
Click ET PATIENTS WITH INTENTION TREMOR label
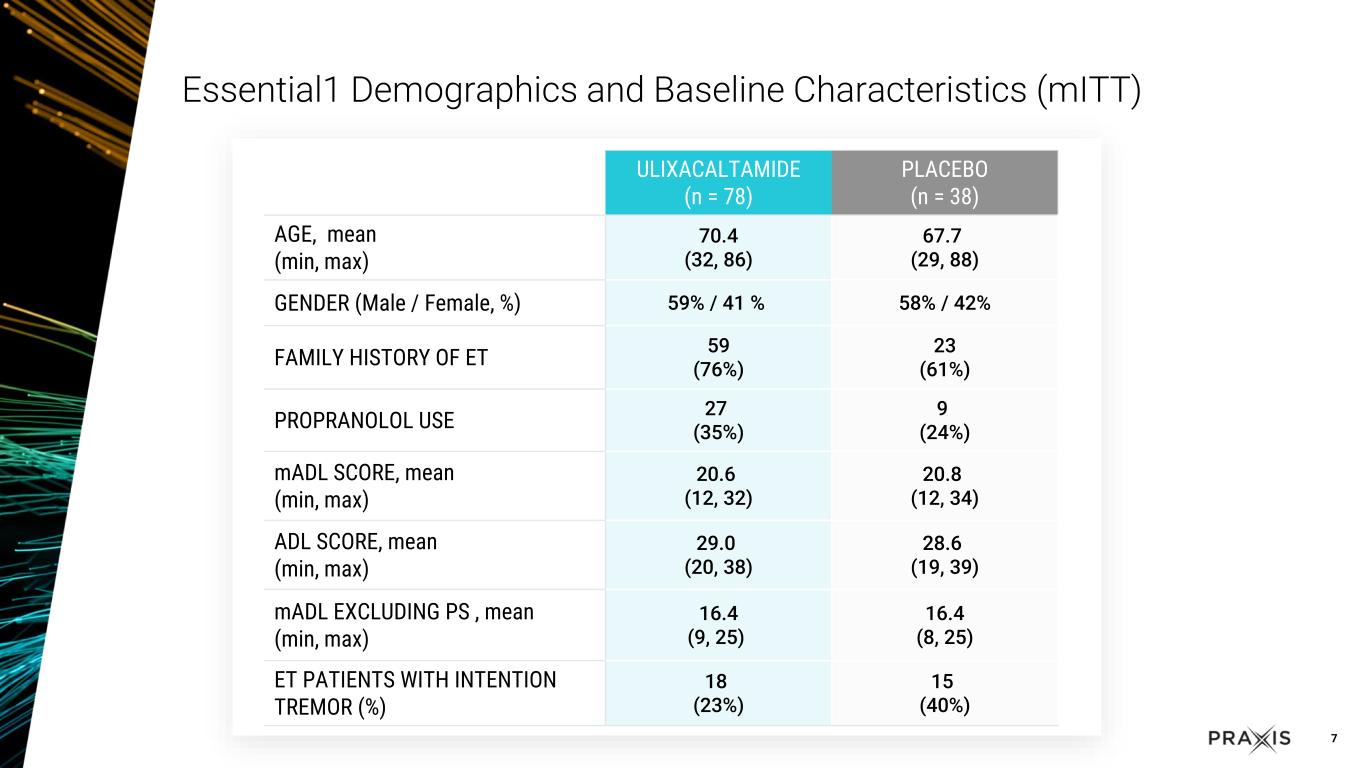[415, 693]
